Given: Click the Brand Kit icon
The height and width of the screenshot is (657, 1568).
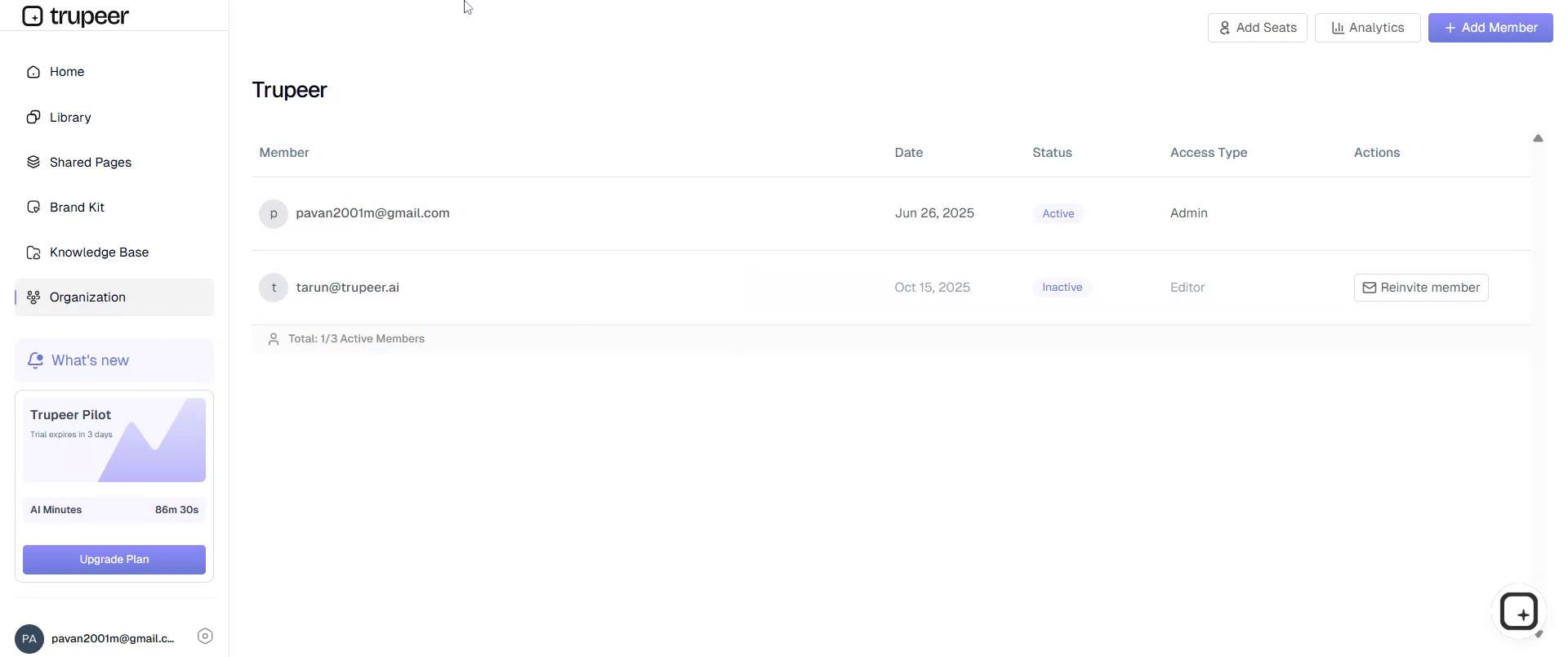Looking at the screenshot, I should point(33,207).
